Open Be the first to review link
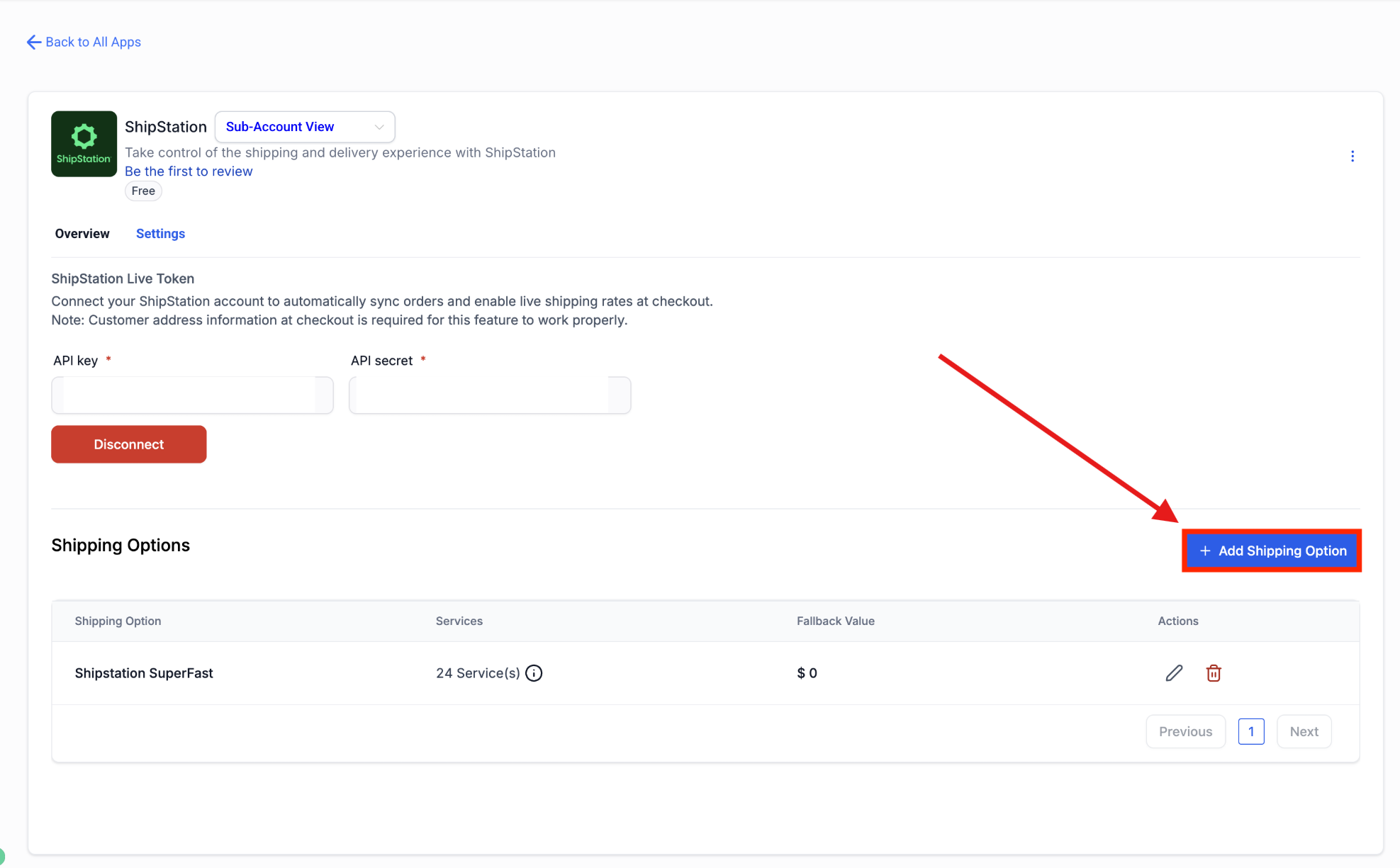 point(189,171)
